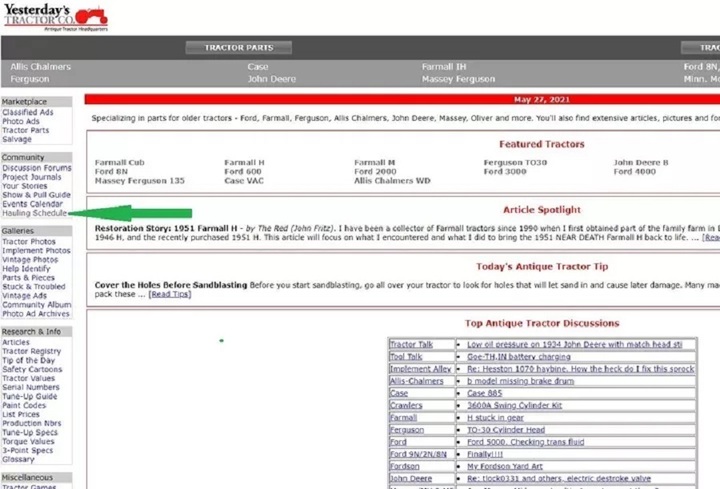Open the Tractor Registry link
The height and width of the screenshot is (489, 720).
[32, 351]
